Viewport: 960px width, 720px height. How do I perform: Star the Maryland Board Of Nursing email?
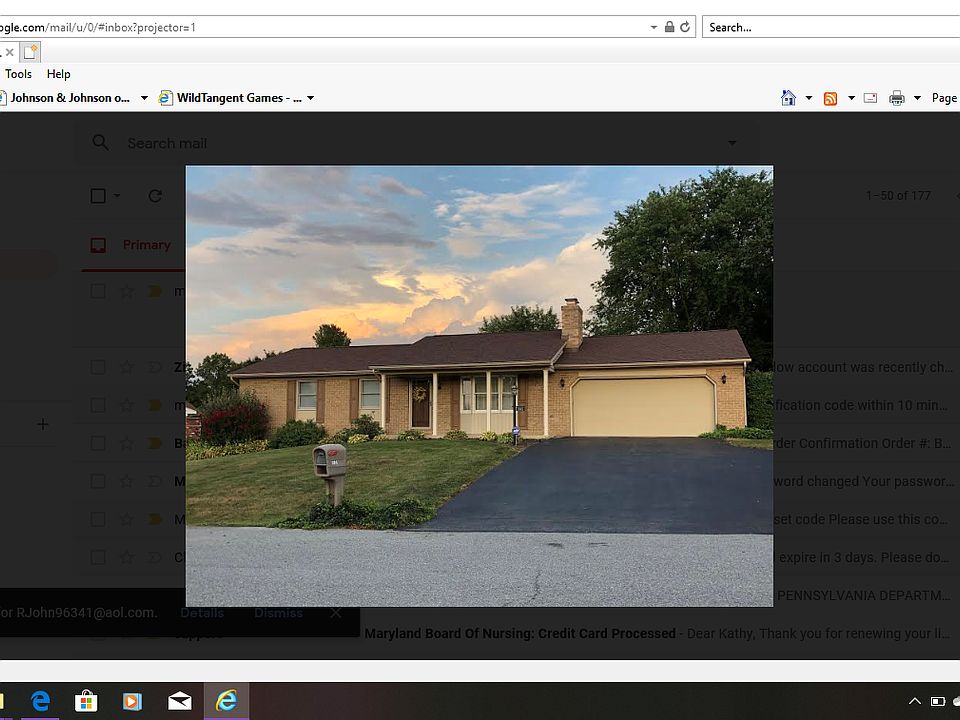(x=127, y=633)
